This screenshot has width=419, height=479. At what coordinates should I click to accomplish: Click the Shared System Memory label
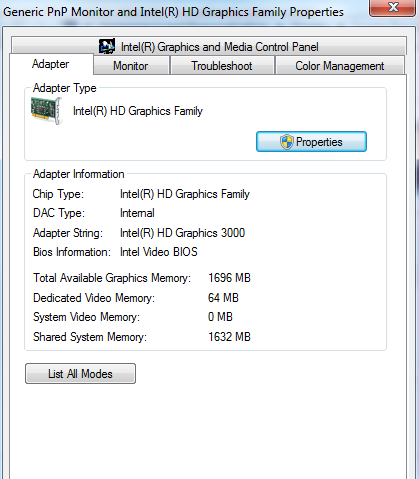pyautogui.click(x=90, y=337)
